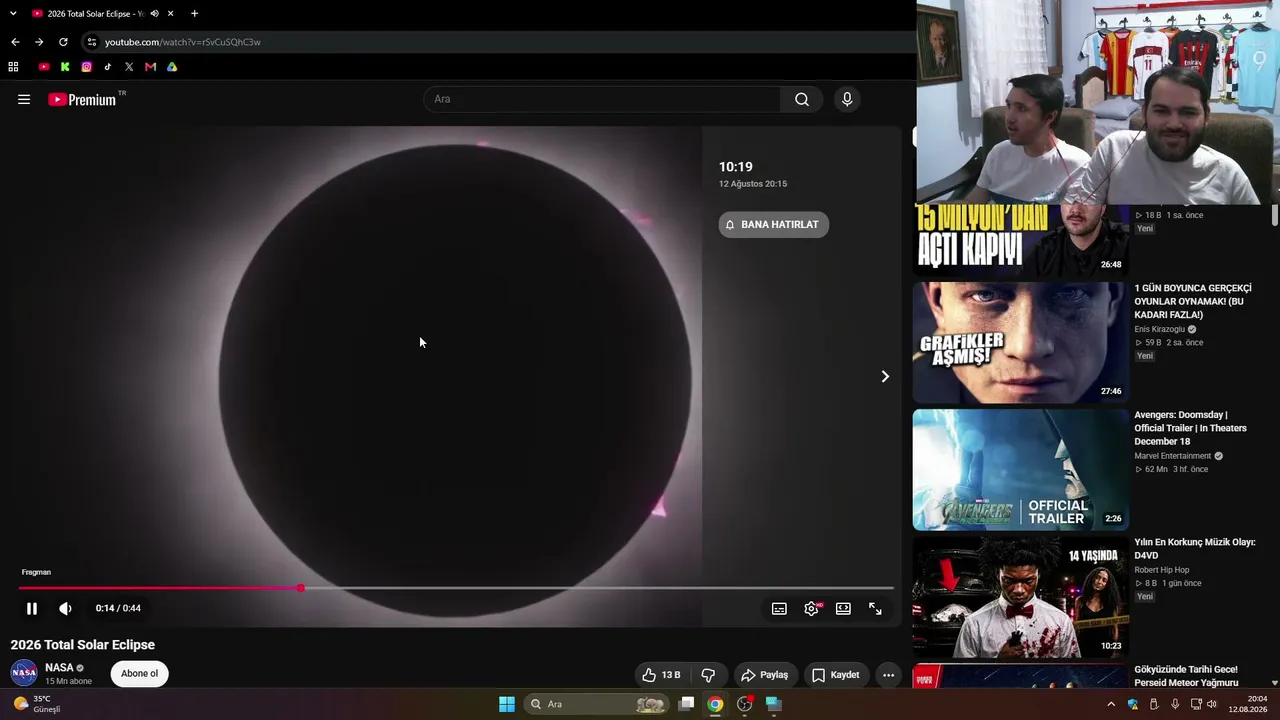Open 'Gökyüzünde Tarihi Gece' video title
Image resolution: width=1280 pixels, height=720 pixels.
(1186, 676)
